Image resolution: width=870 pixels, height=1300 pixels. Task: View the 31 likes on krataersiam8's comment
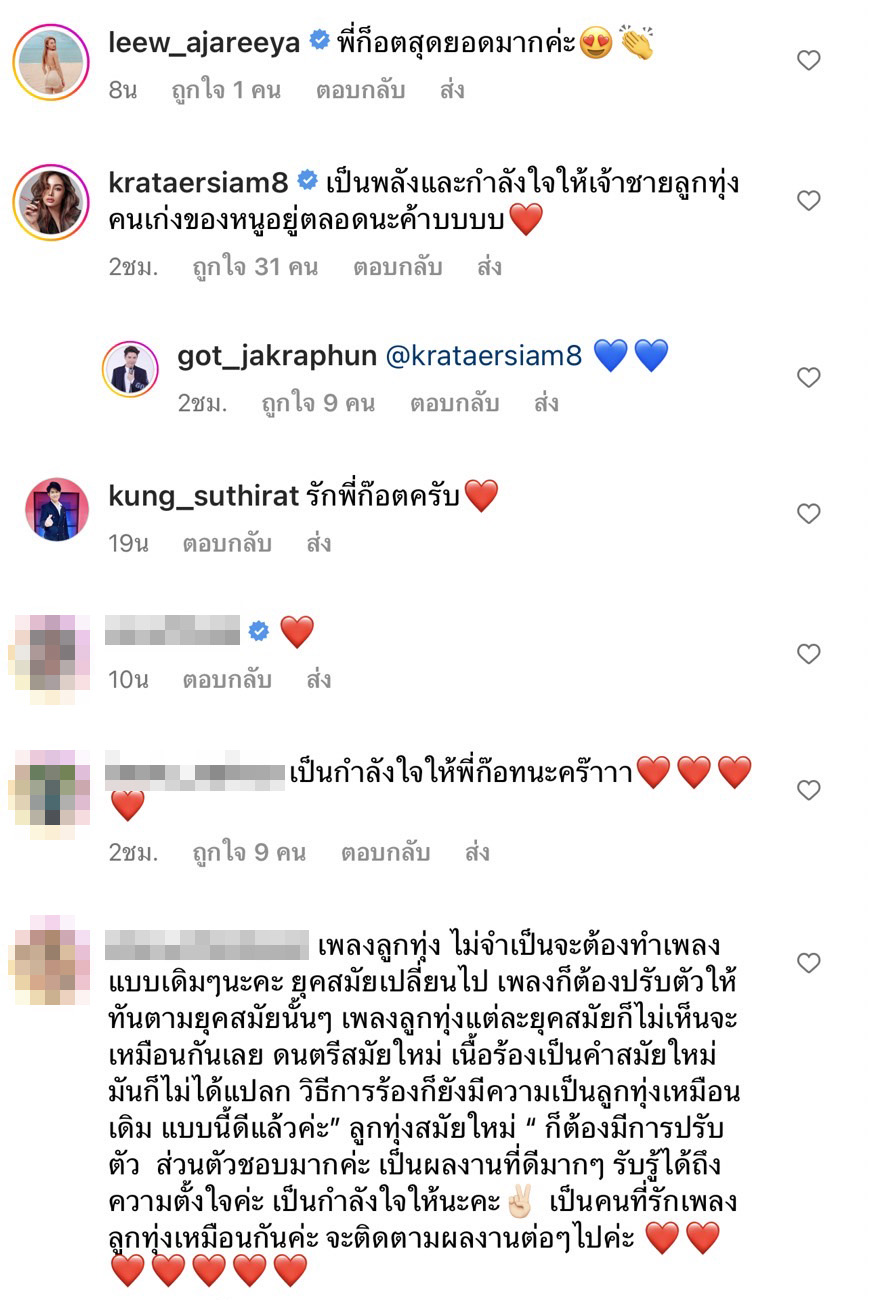point(255,267)
